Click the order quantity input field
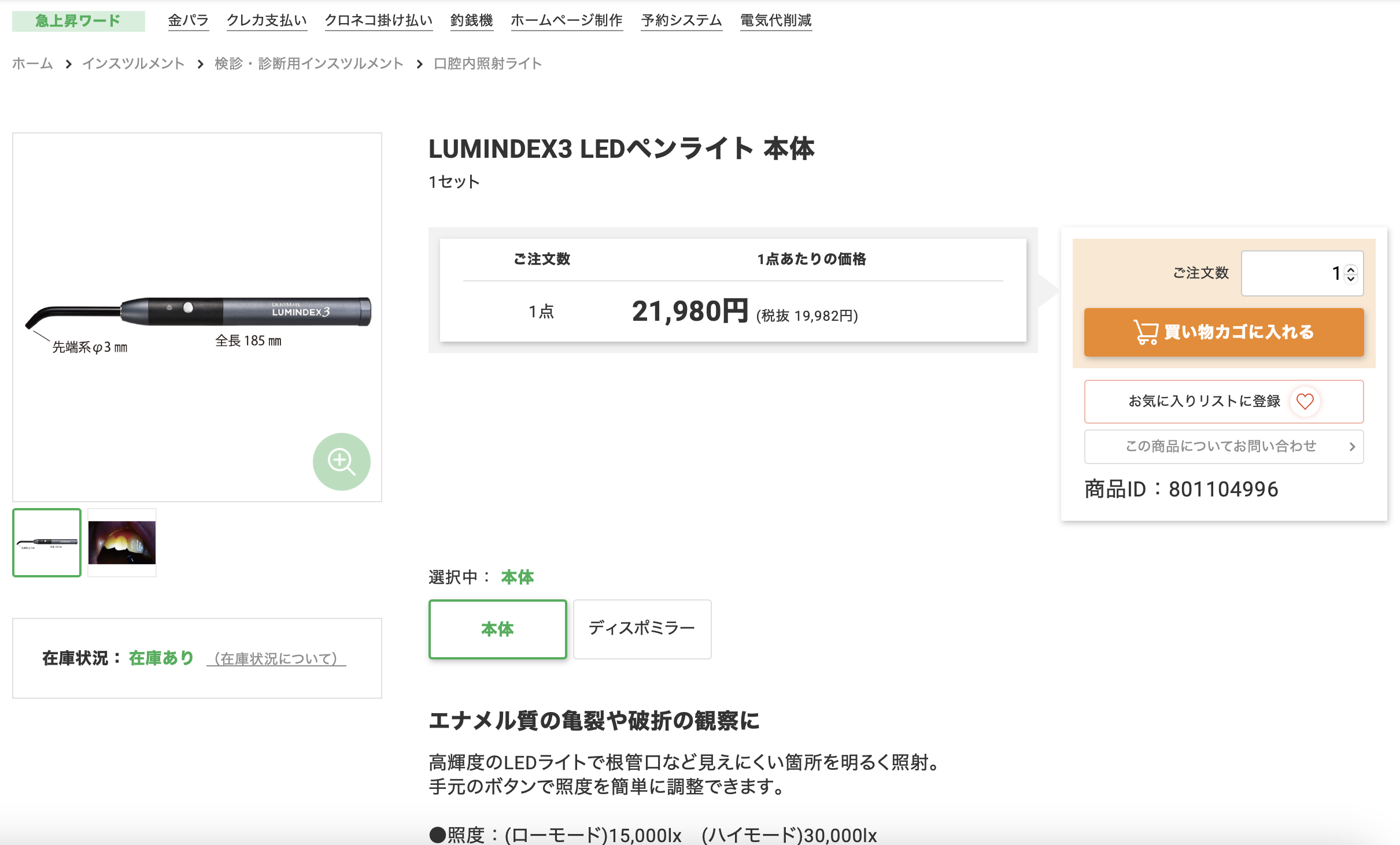 [1302, 273]
